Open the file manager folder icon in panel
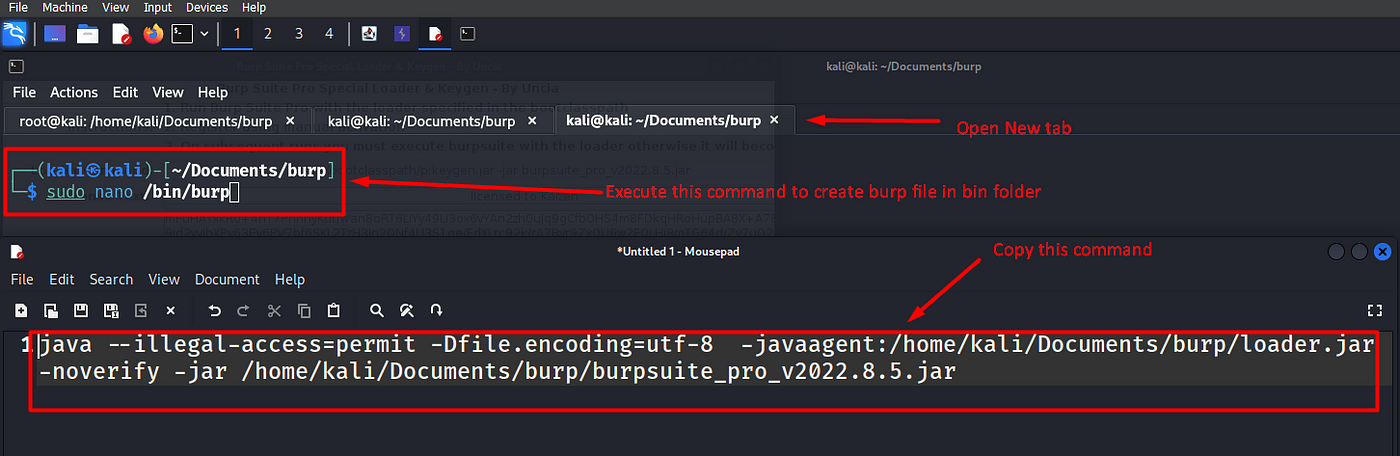This screenshot has height=456, width=1400. [x=88, y=34]
